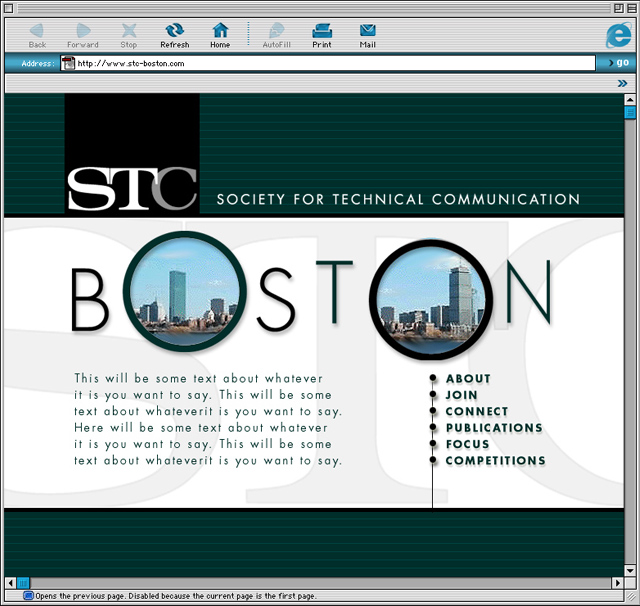This screenshot has width=640, height=606.
Task: Open the ABOUT navigation link
Action: (x=468, y=379)
